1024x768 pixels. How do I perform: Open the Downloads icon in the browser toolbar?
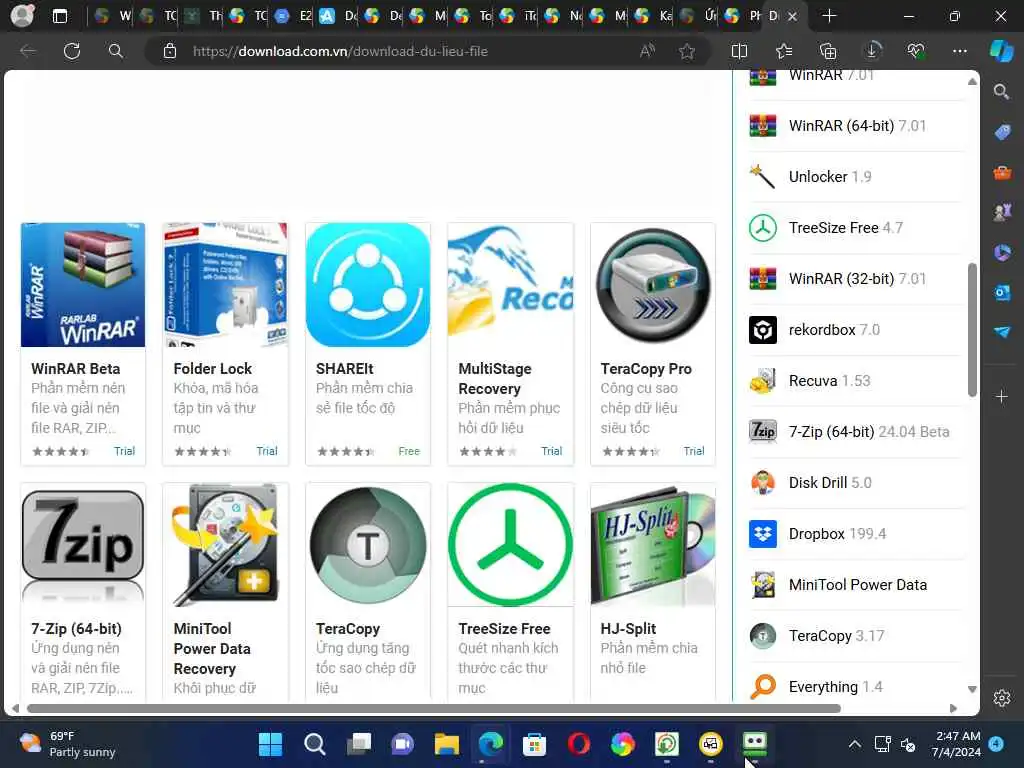(872, 51)
